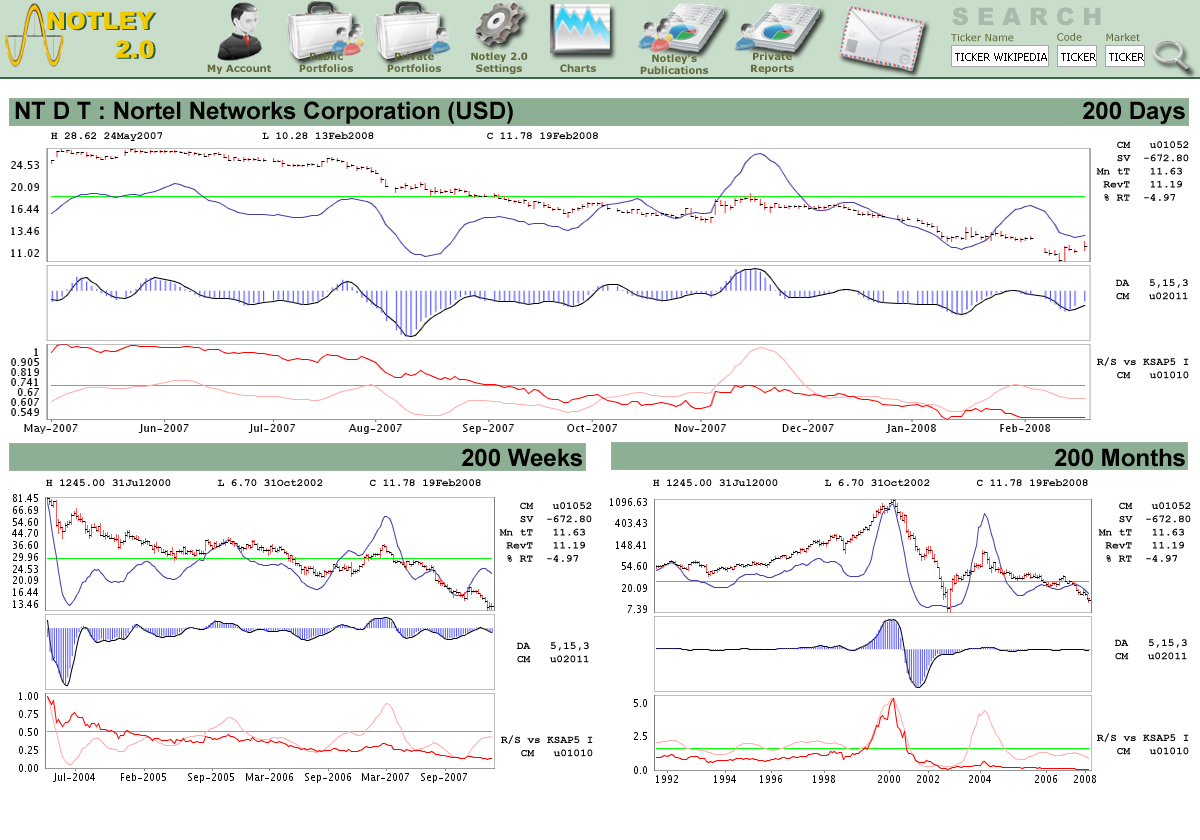Click the magnifying glass search button
Screen dimensions: 1200x840
[x=1170, y=54]
